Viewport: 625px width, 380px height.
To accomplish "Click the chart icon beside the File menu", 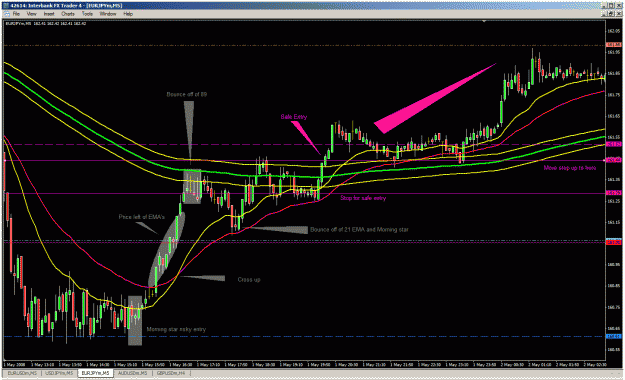I will [7, 14].
